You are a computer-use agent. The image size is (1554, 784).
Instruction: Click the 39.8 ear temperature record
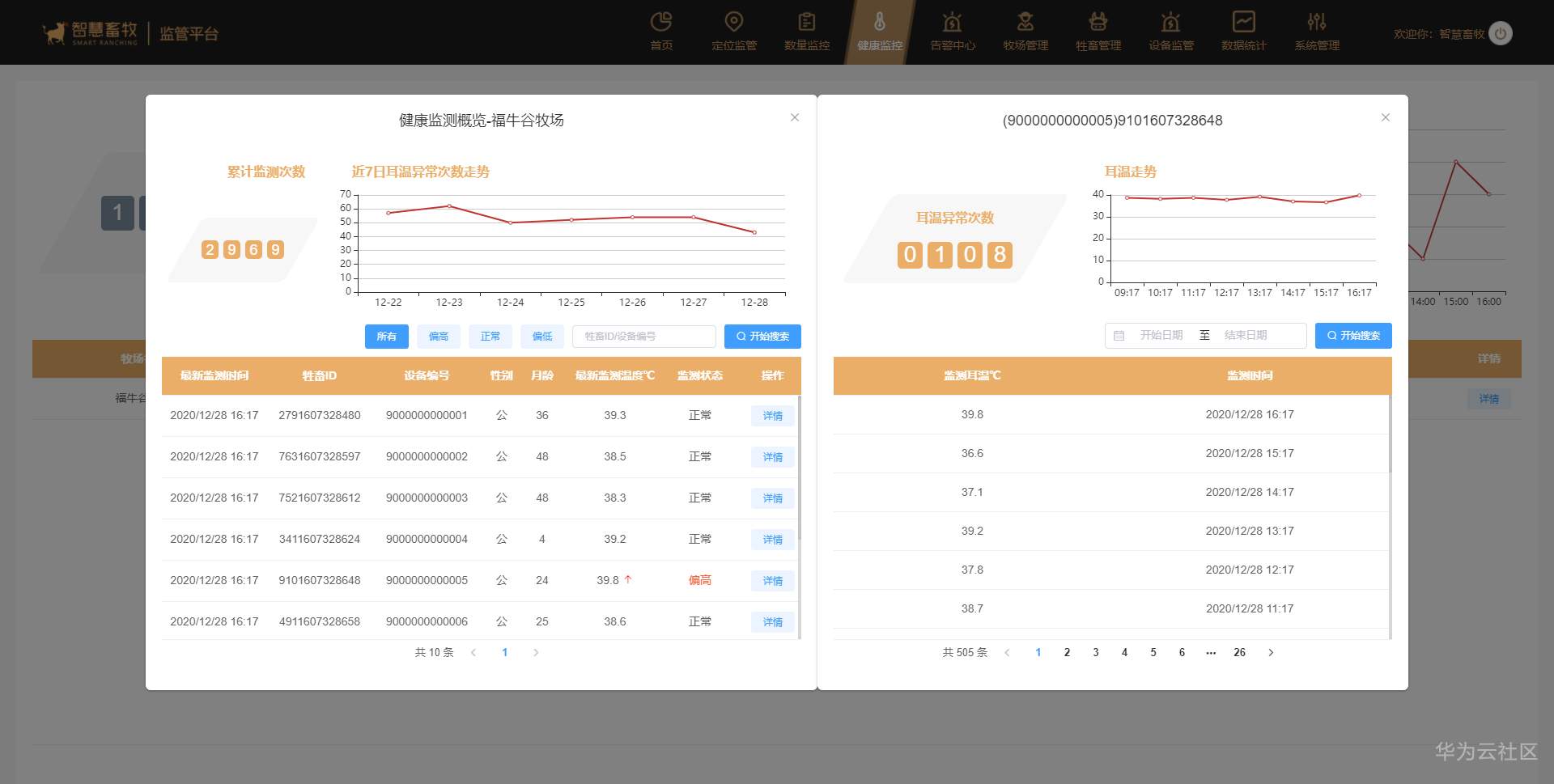(x=972, y=414)
